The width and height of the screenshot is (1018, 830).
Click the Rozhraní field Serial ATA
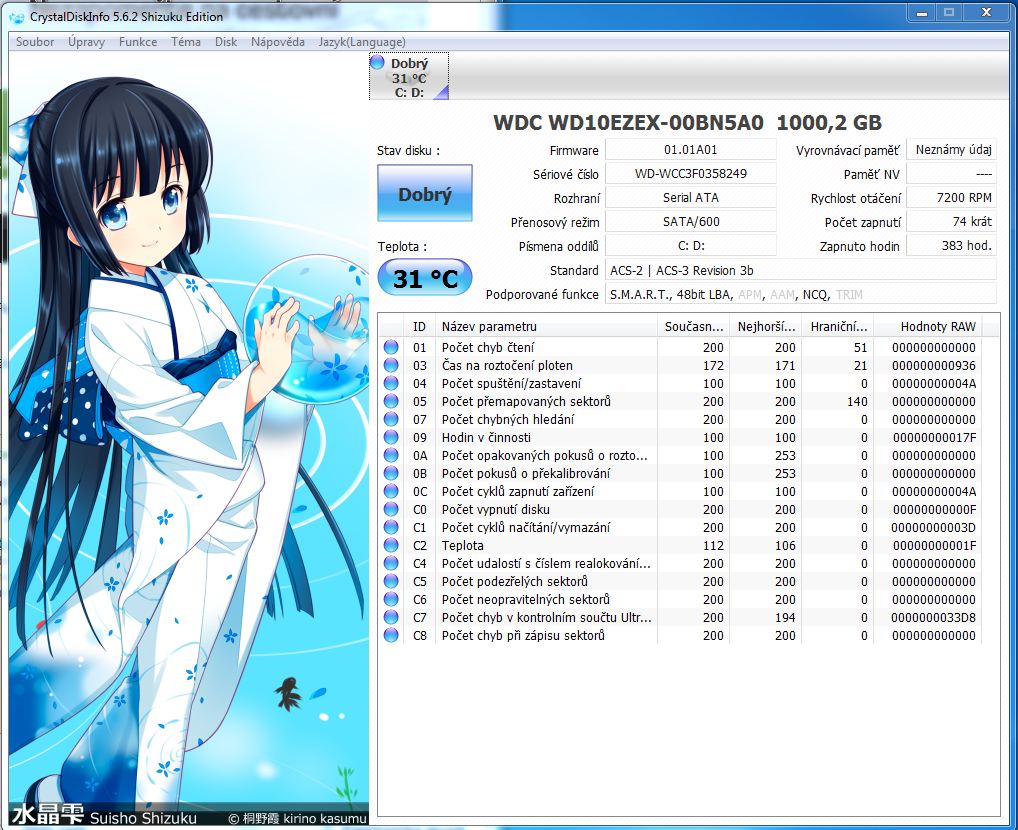[x=690, y=197]
